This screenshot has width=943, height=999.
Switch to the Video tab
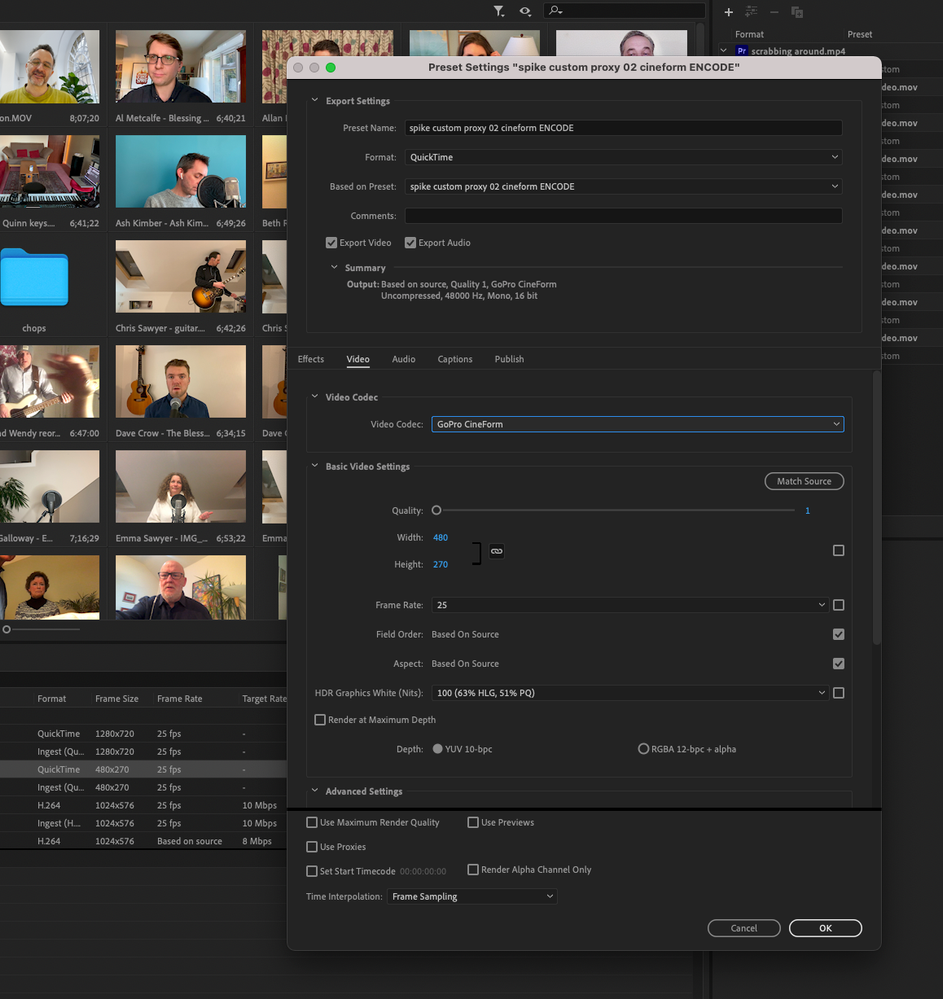click(358, 359)
